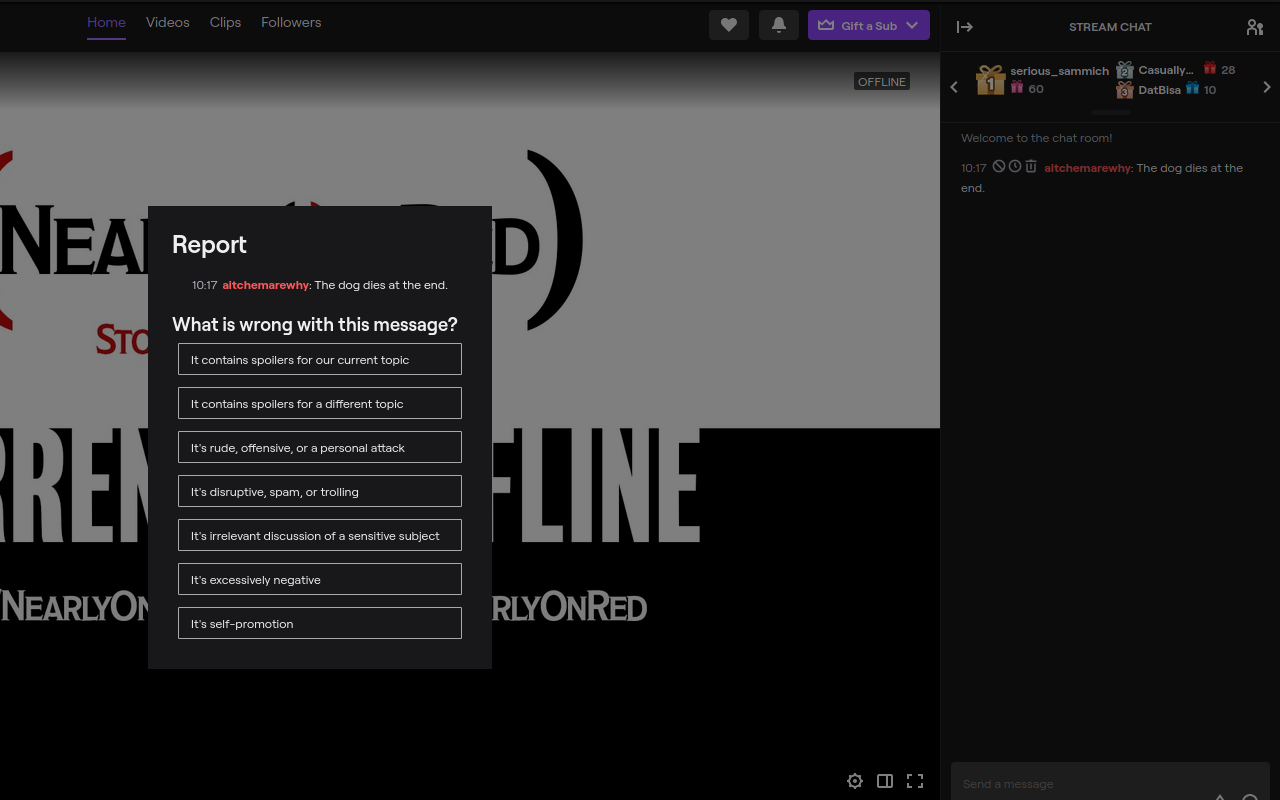
Task: Click the 10:17 timestamp in stream chat
Action: tap(974, 168)
